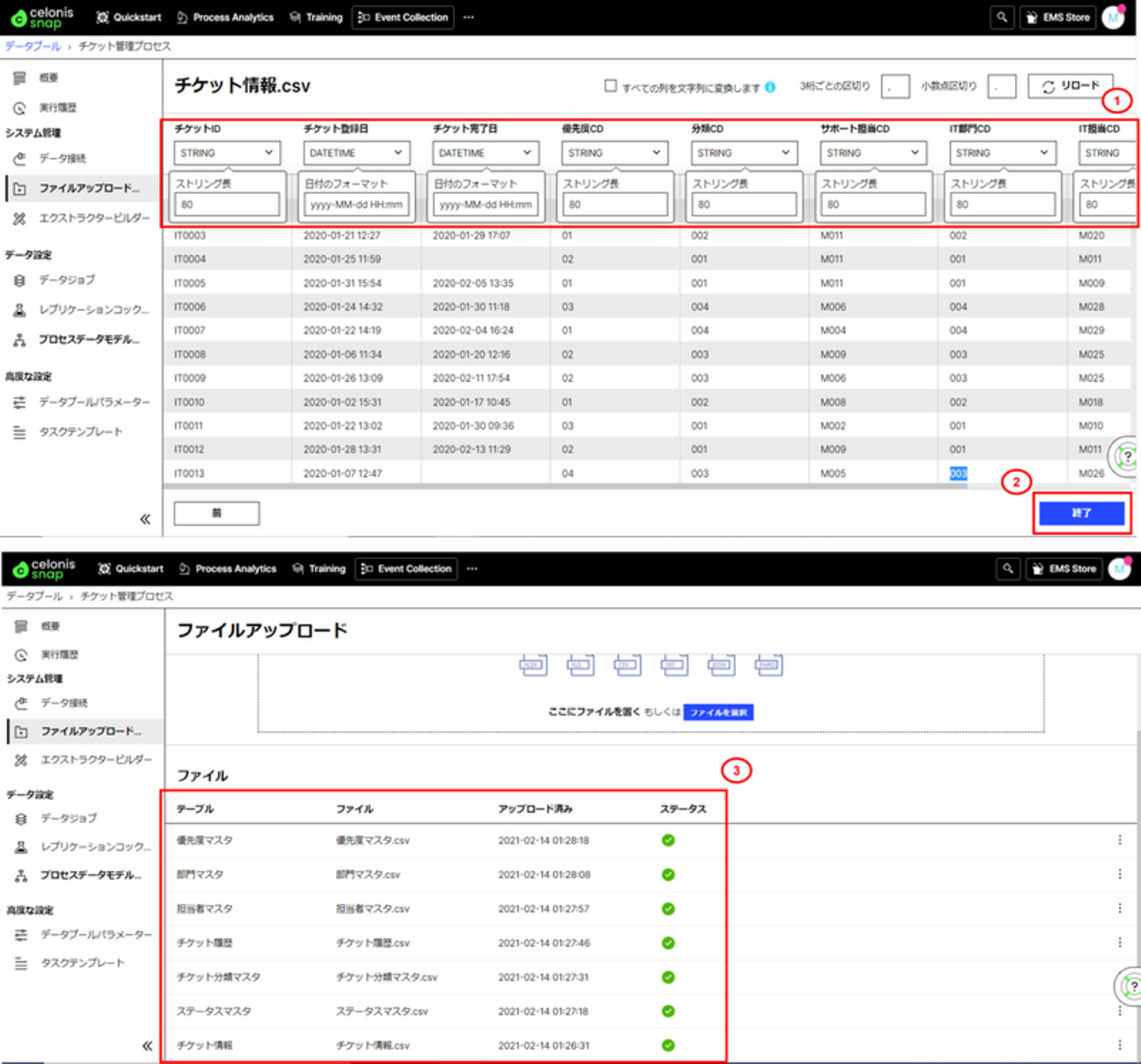
Task: Click the CSV file type icon in drop zone
Action: coord(628,665)
